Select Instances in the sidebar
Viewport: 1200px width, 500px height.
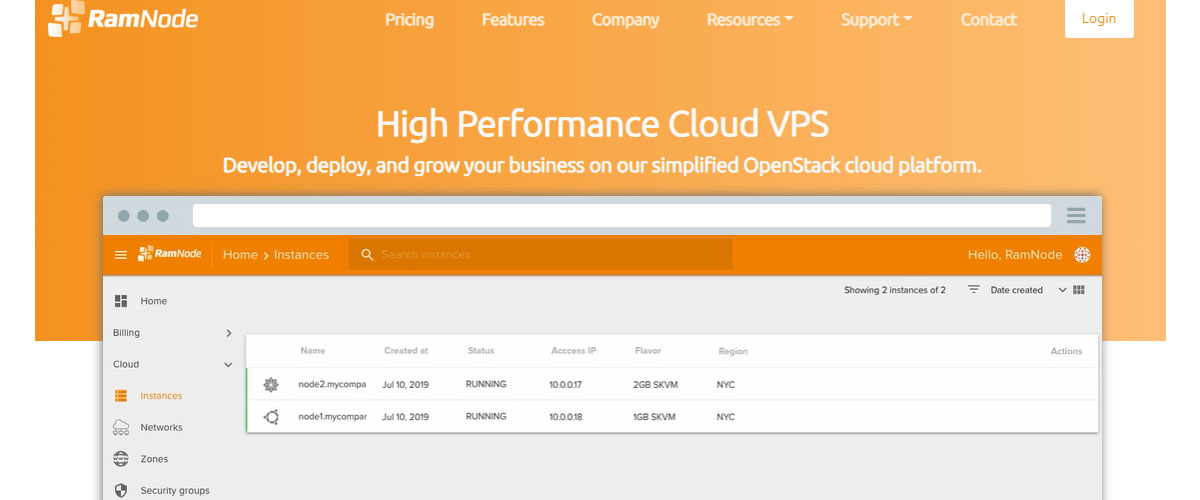pyautogui.click(x=161, y=396)
